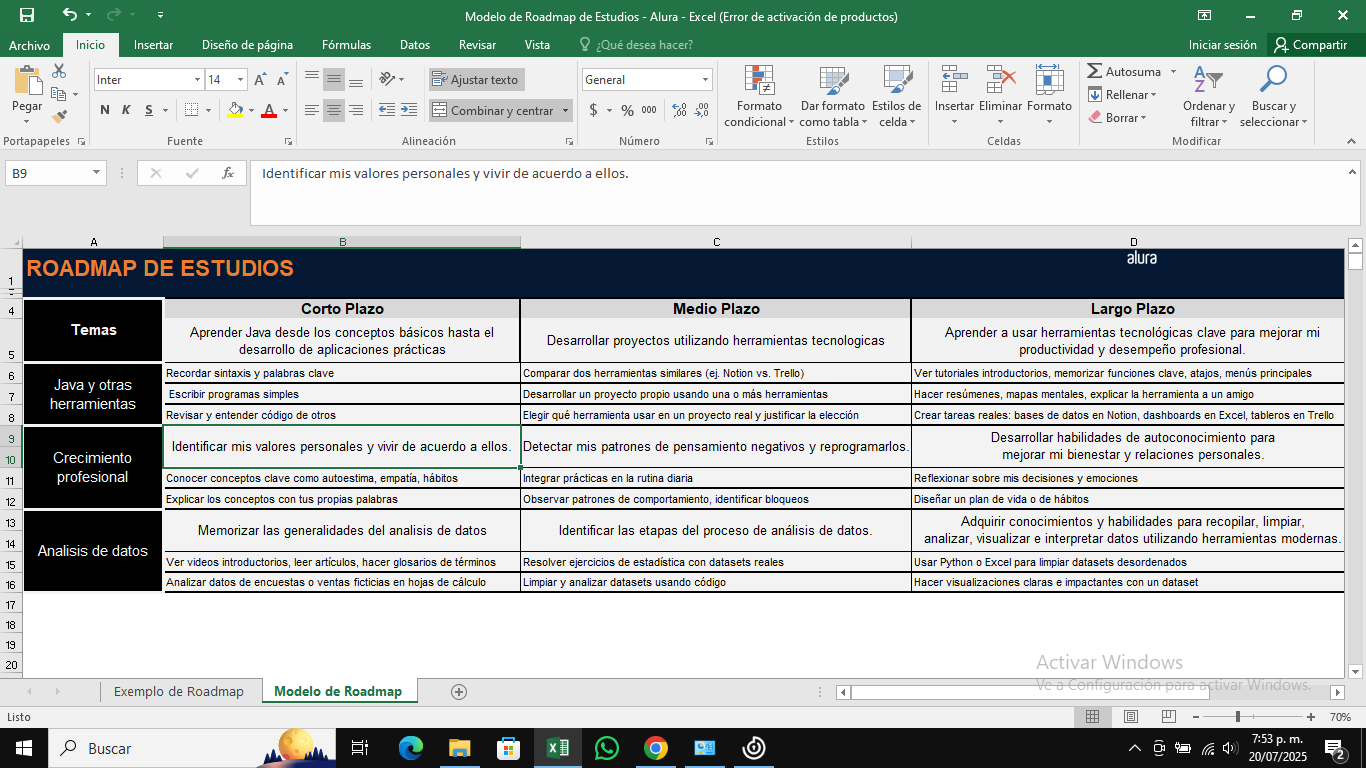Click Iniciar sesión
This screenshot has height=768, width=1366.
pos(1222,45)
